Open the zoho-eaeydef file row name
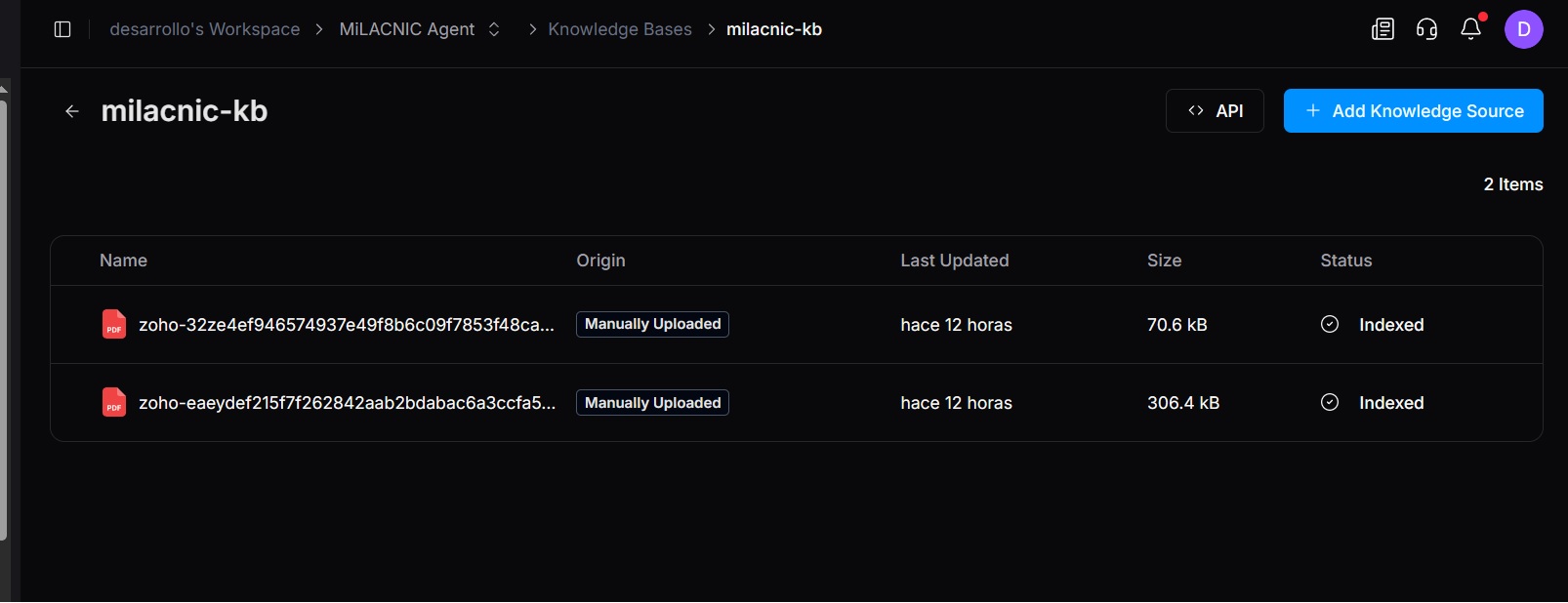This screenshot has height=603, width=1568. (x=347, y=403)
